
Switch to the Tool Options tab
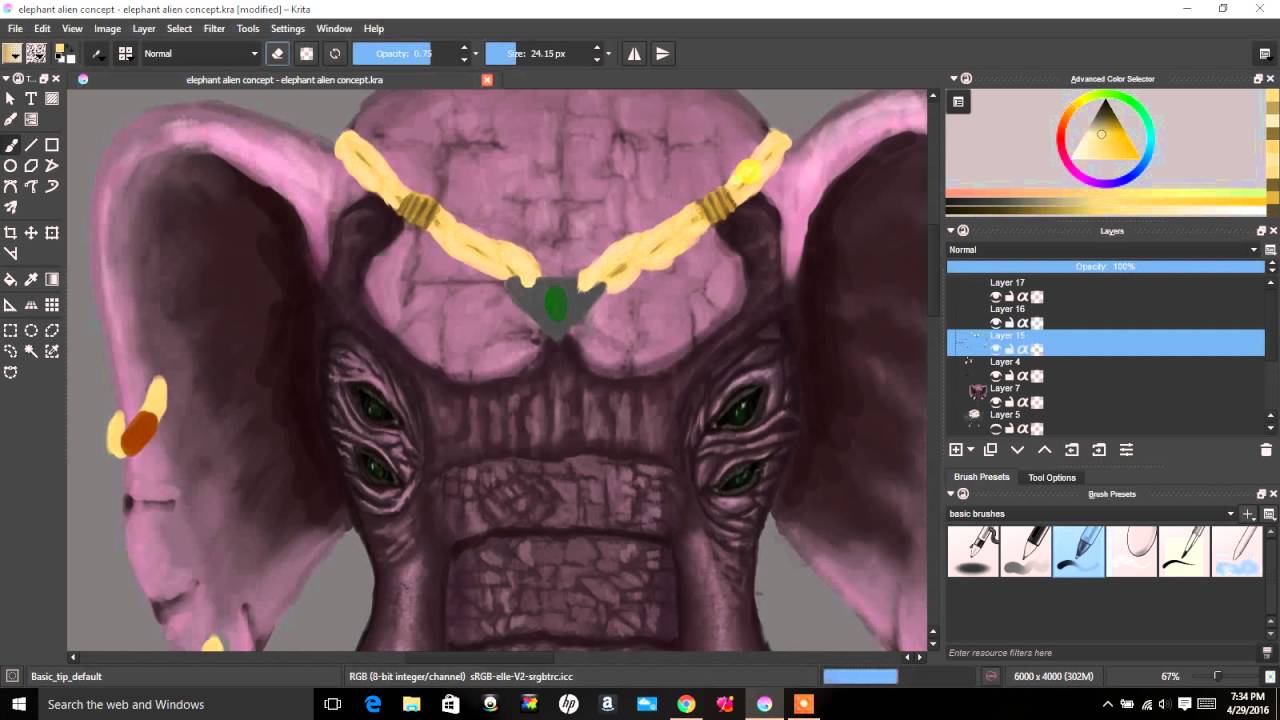(x=1052, y=477)
